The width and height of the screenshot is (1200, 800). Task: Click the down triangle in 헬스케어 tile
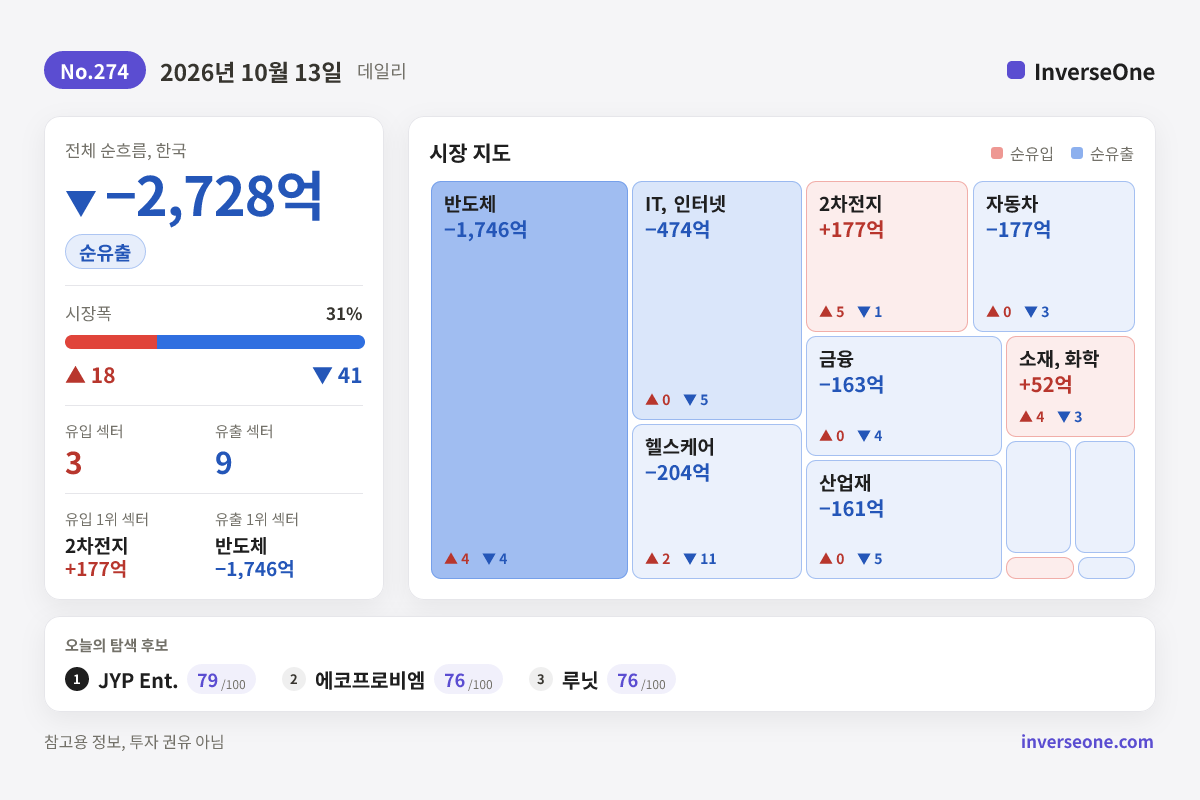point(690,559)
